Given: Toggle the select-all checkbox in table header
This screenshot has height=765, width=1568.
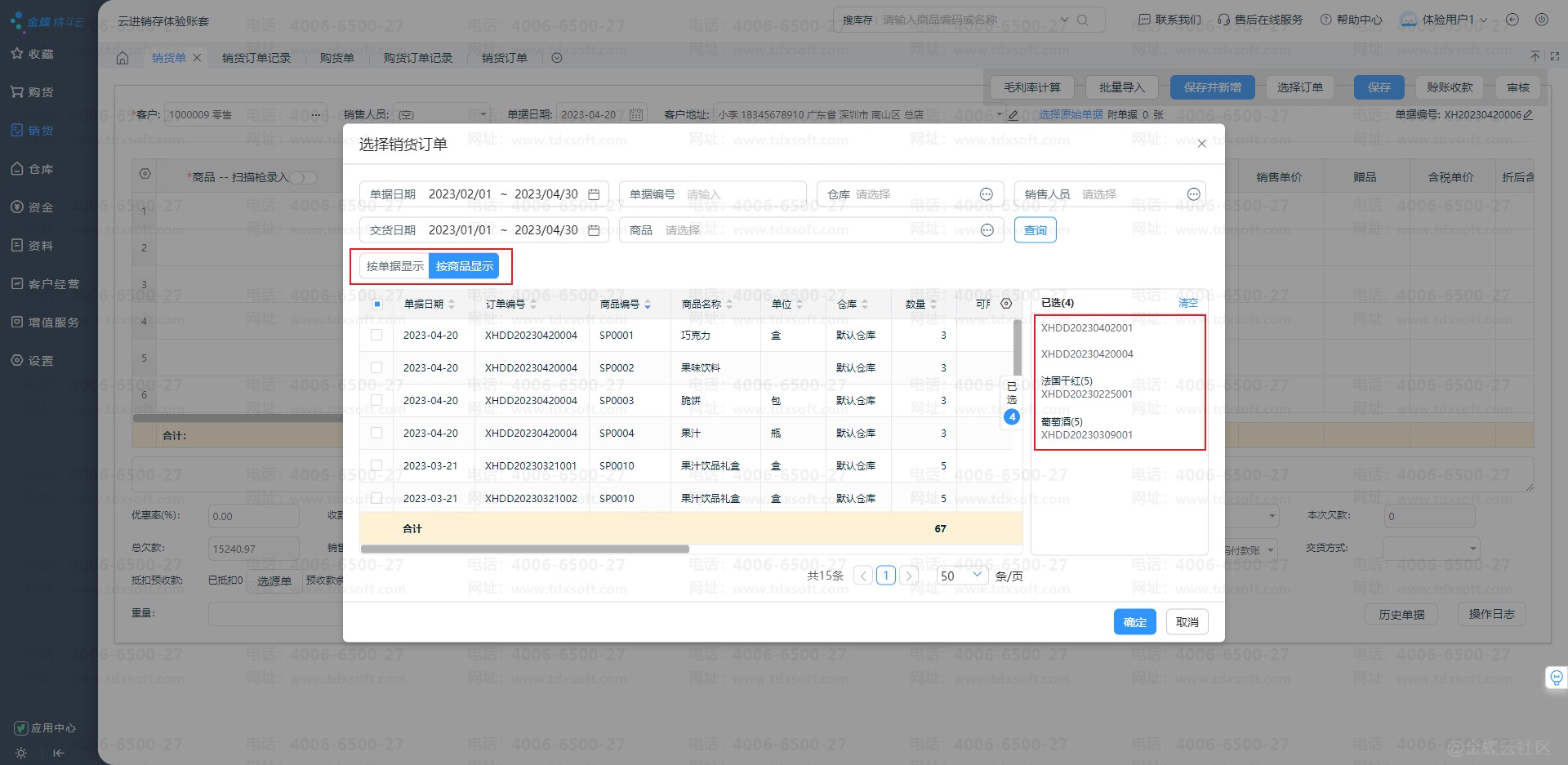Looking at the screenshot, I should pos(377,305).
